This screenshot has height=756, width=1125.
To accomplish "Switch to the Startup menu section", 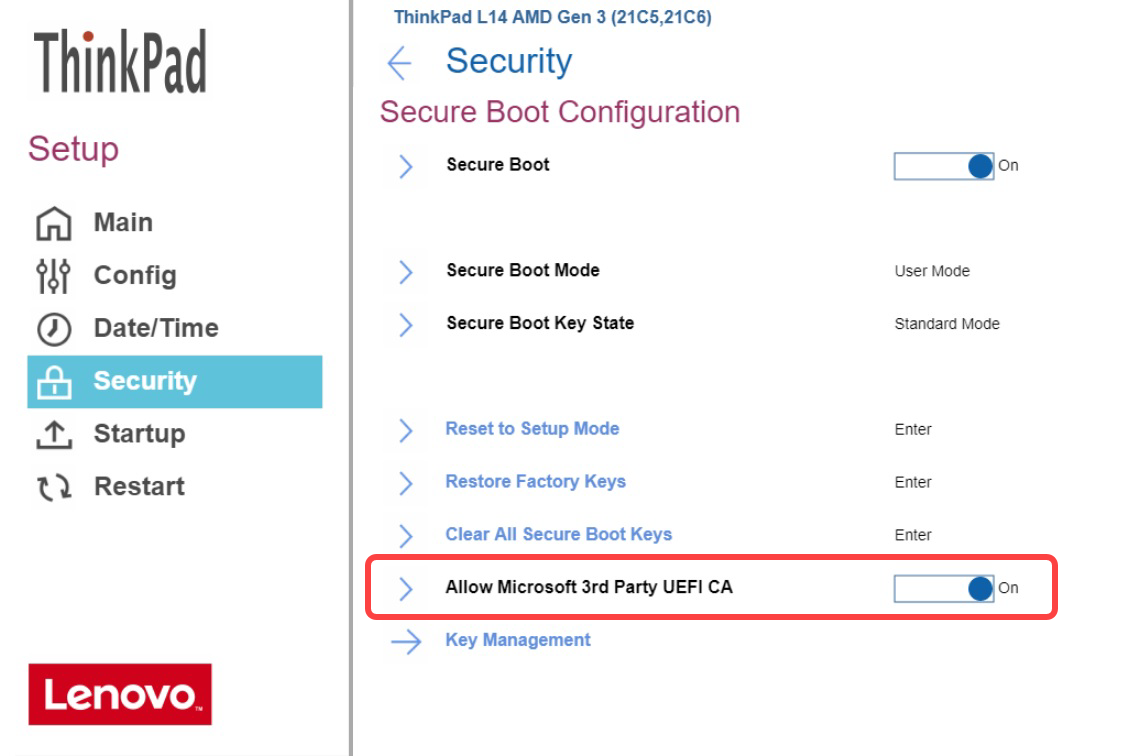I will click(139, 434).
